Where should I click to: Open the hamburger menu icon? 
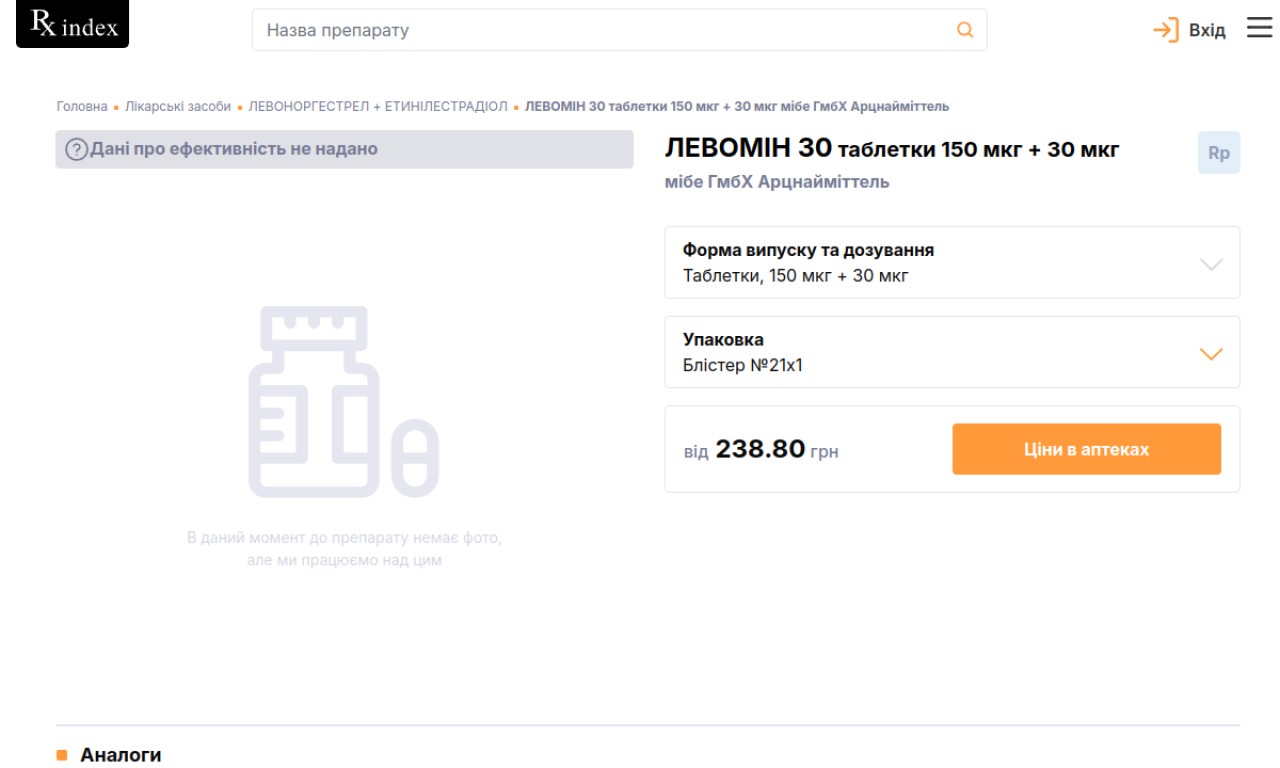tap(1259, 28)
